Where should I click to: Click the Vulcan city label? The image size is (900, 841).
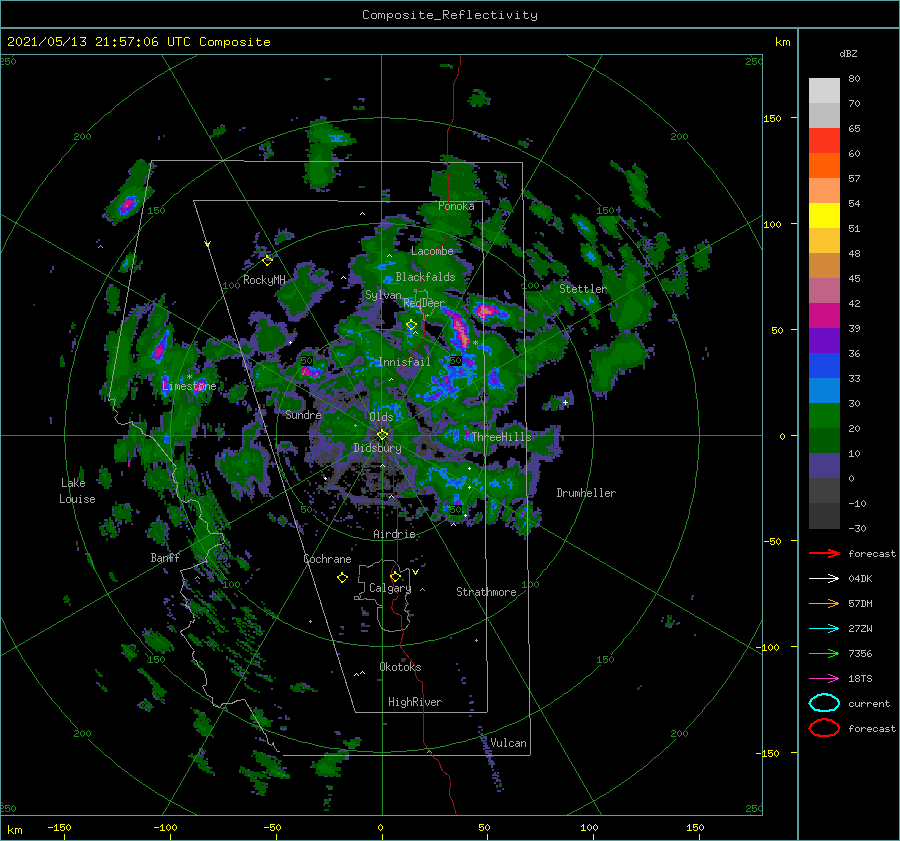pos(509,743)
